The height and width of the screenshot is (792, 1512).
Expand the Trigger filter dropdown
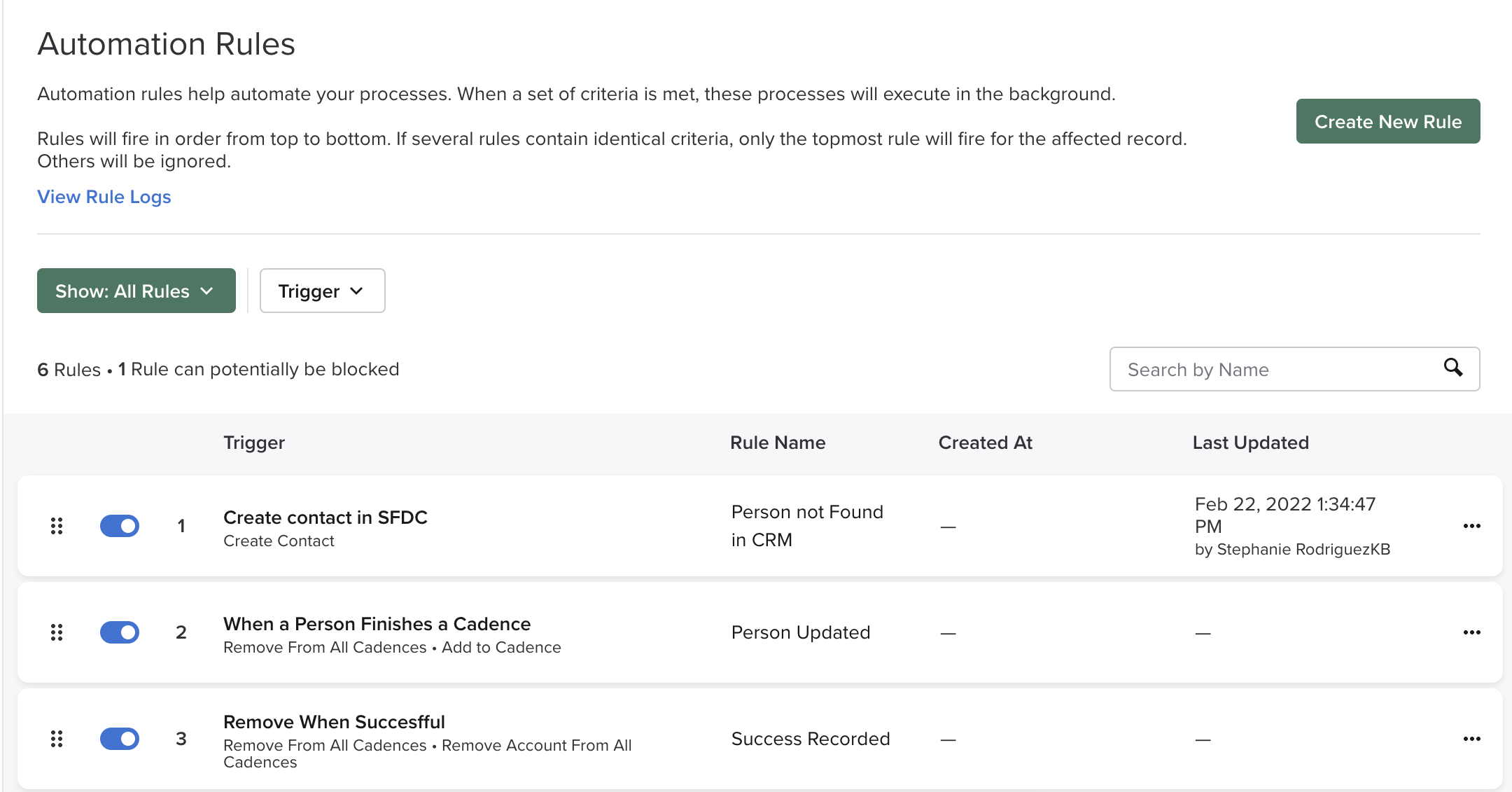pos(321,291)
